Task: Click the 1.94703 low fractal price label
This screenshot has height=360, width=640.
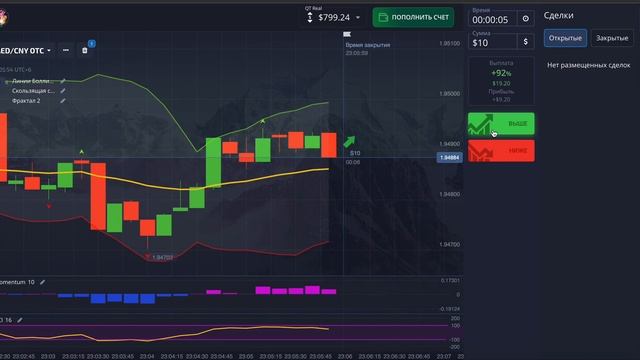Action: (x=162, y=258)
